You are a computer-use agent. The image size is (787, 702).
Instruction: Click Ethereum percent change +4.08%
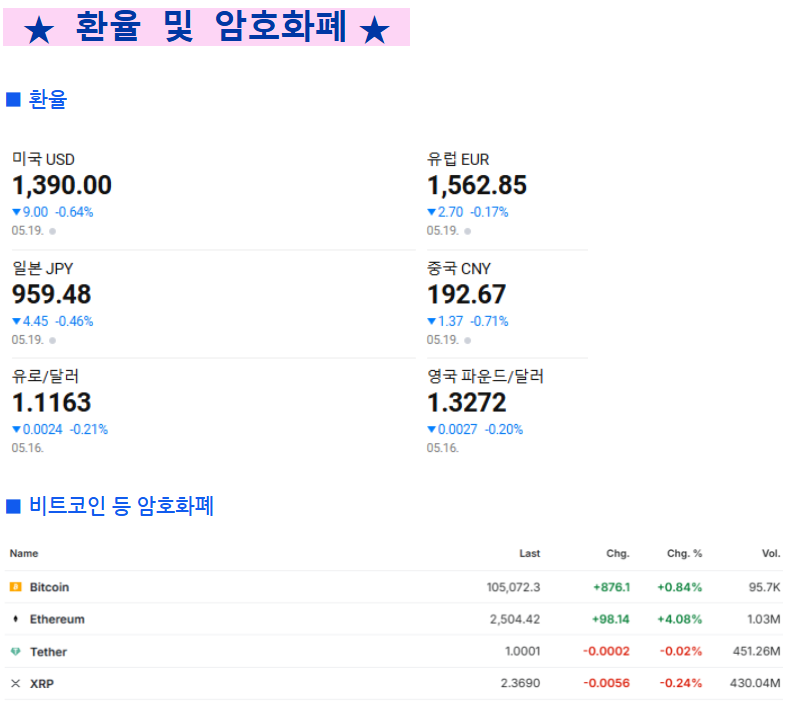pos(680,619)
